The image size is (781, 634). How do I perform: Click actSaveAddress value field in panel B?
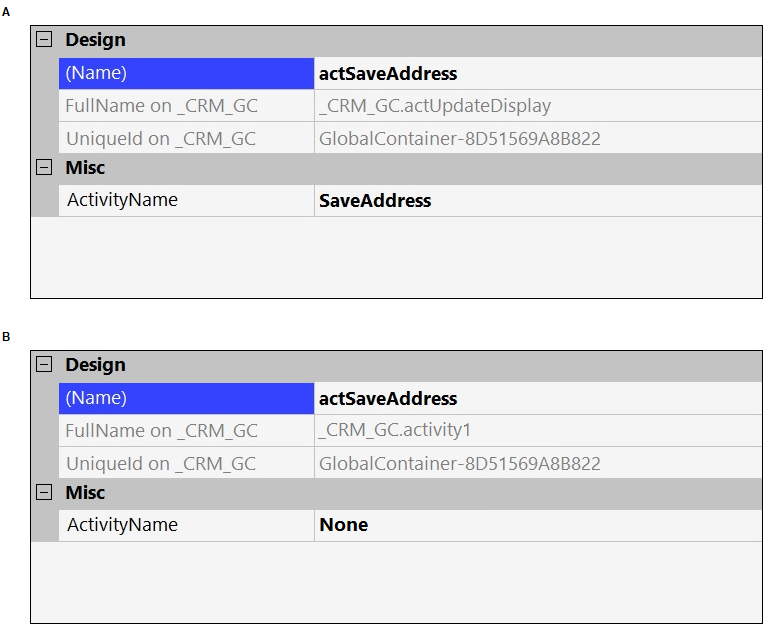538,398
